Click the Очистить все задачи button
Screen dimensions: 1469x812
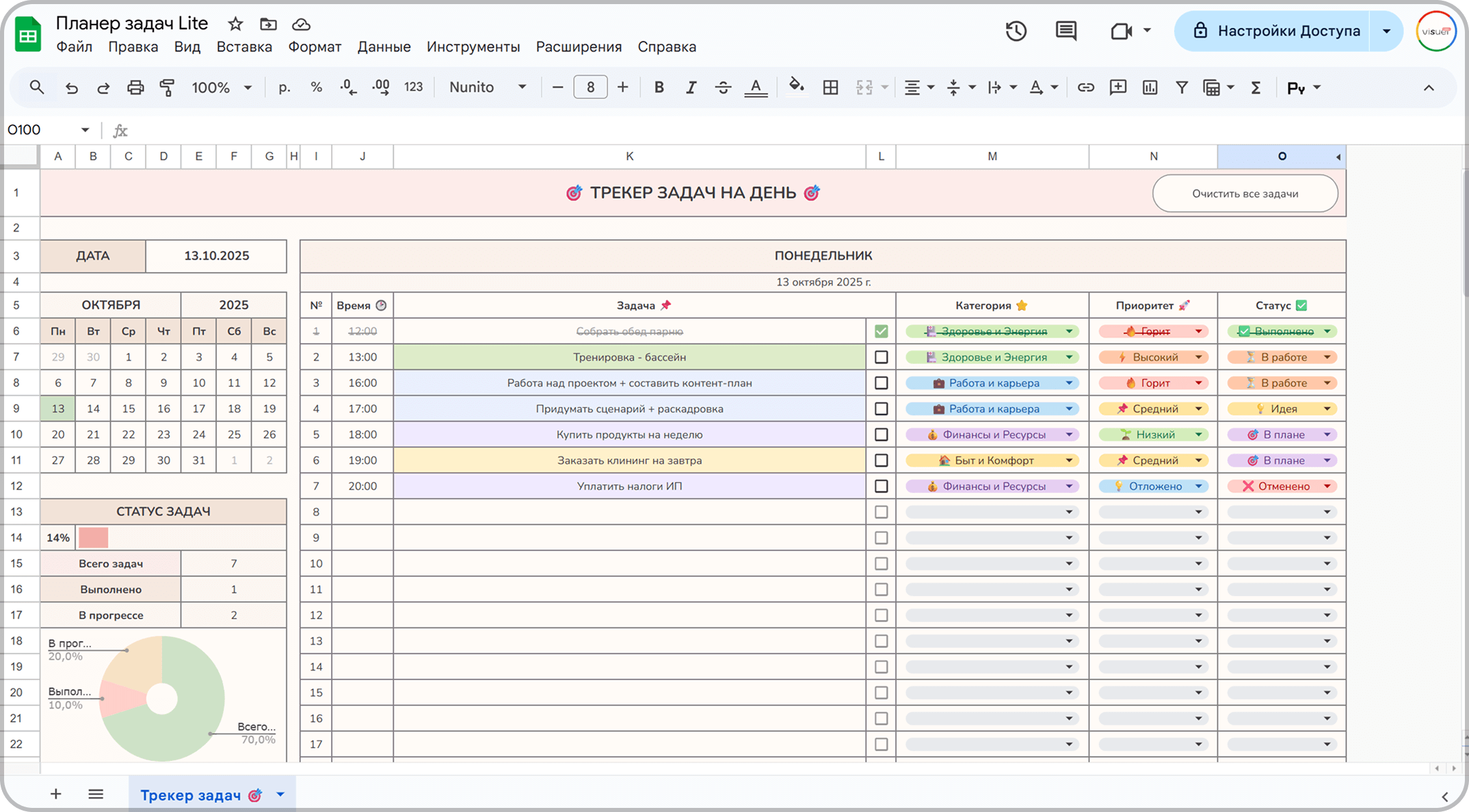[x=1245, y=194]
